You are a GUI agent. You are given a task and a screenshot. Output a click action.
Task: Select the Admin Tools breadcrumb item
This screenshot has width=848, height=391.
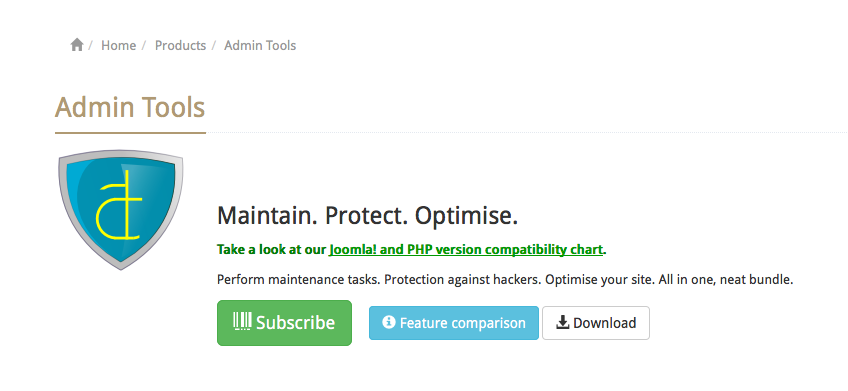(x=260, y=45)
